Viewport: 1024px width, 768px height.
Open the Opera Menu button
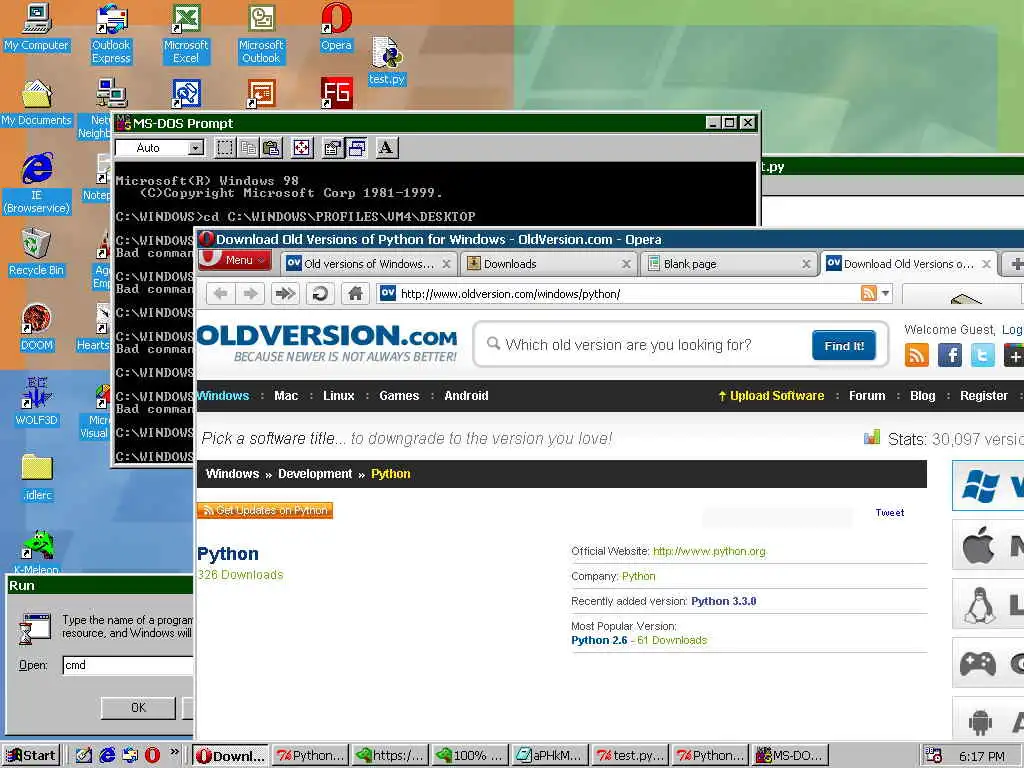235,260
